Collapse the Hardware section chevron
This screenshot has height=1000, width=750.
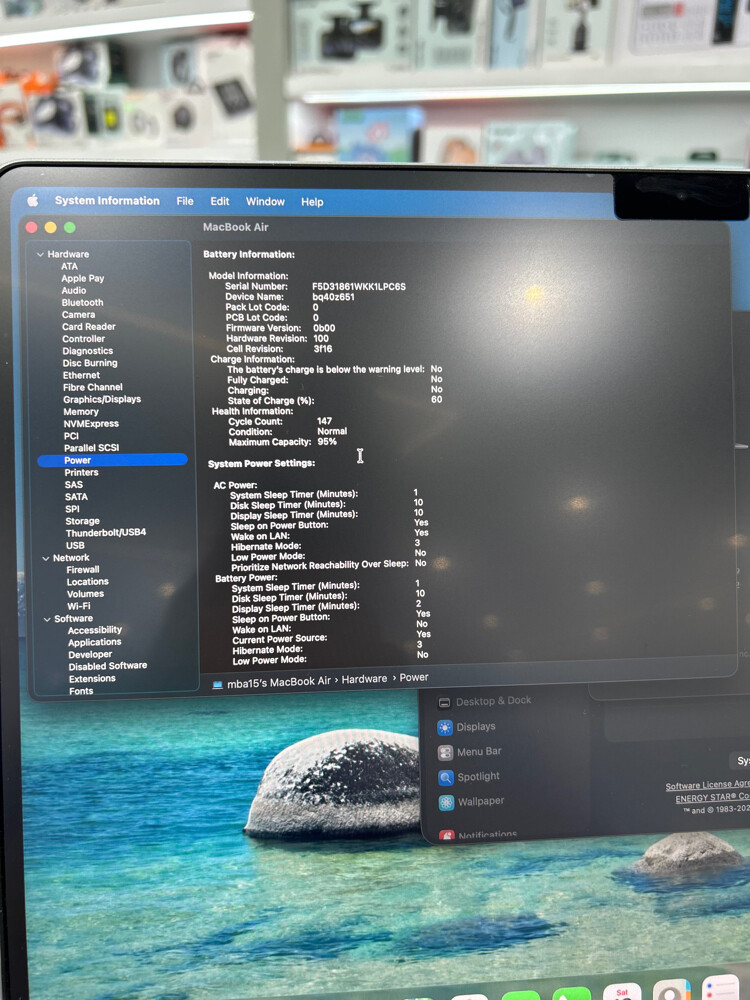40,254
